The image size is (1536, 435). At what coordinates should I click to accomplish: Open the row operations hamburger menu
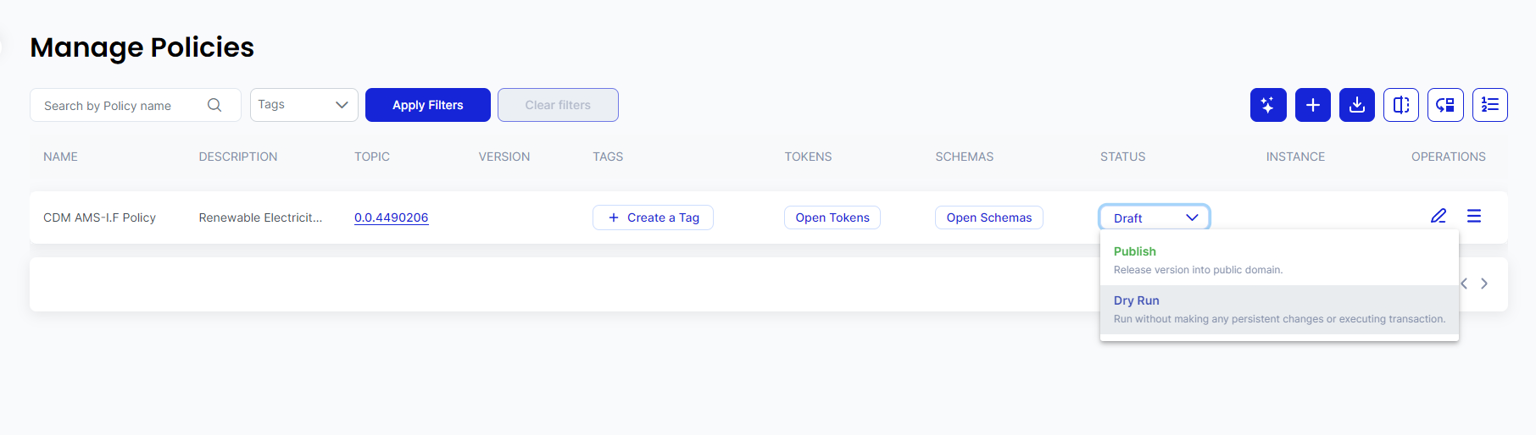1474,216
